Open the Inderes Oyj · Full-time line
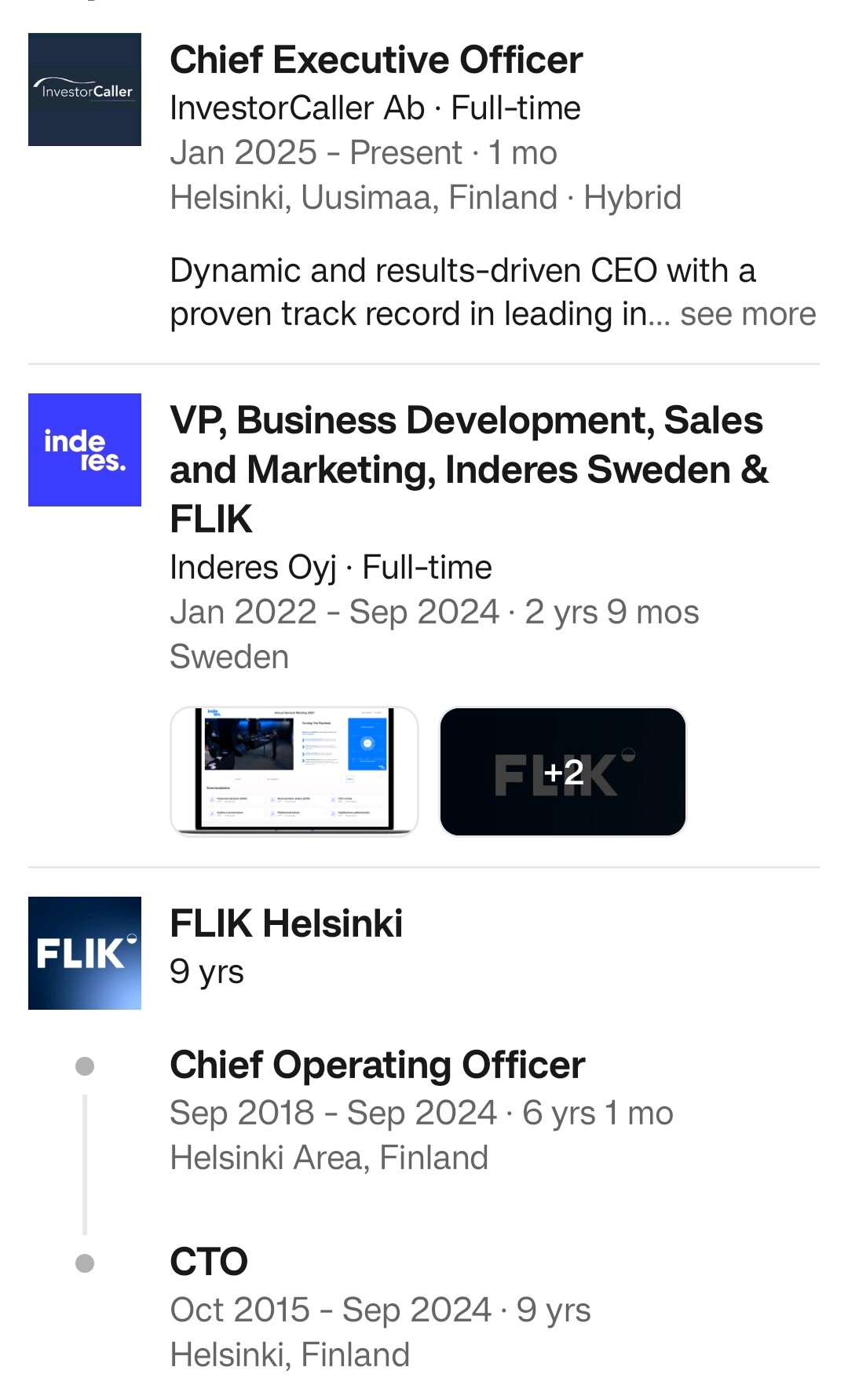Screen dimensions: 848x1400 331,568
